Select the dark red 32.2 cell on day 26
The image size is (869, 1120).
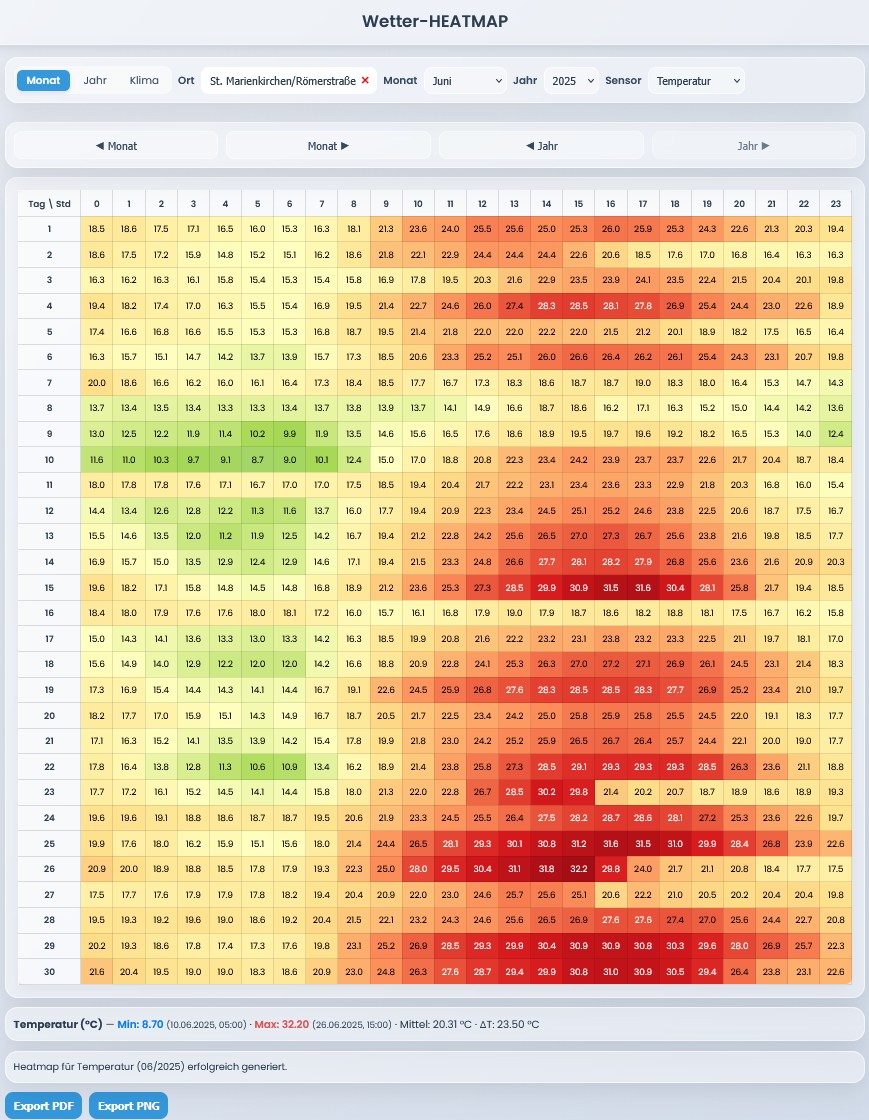pyautogui.click(x=578, y=869)
